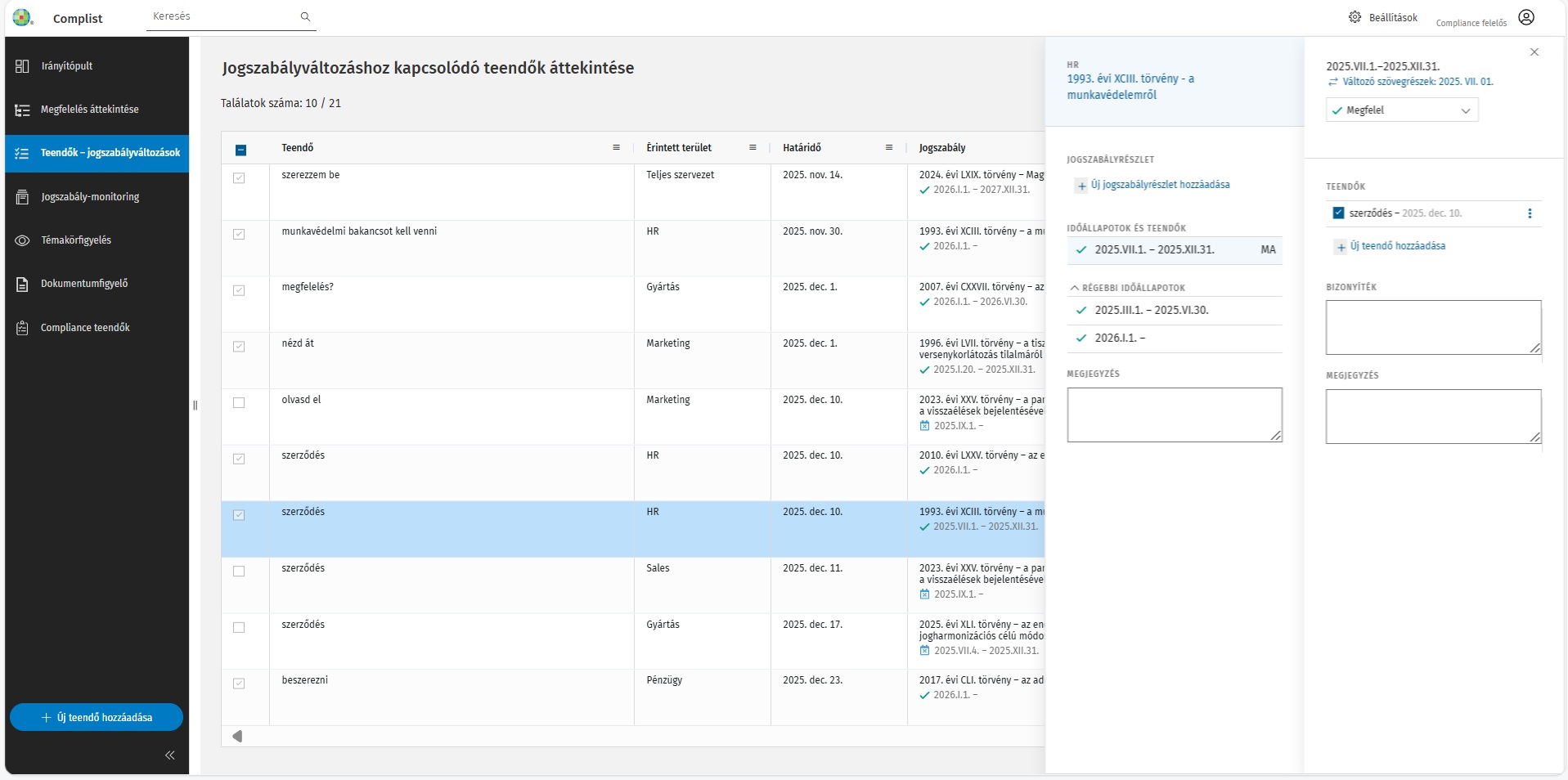Click blue Új teendő hozzáadása button
Image resolution: width=1568 pixels, height=780 pixels.
(97, 717)
